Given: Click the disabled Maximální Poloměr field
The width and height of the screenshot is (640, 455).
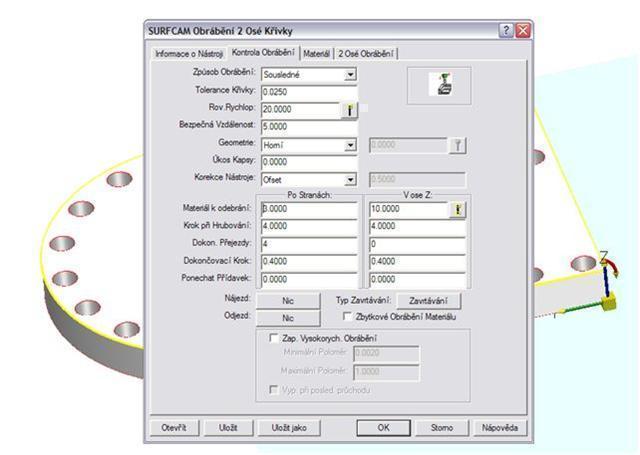Looking at the screenshot, I should click(x=386, y=372).
